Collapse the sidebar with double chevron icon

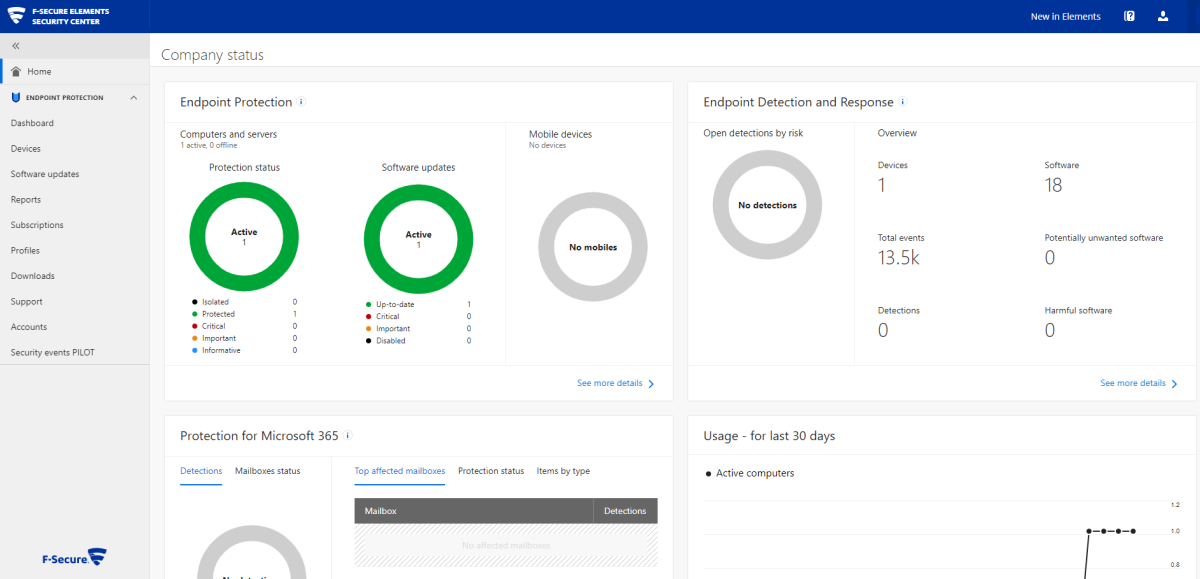coord(16,47)
